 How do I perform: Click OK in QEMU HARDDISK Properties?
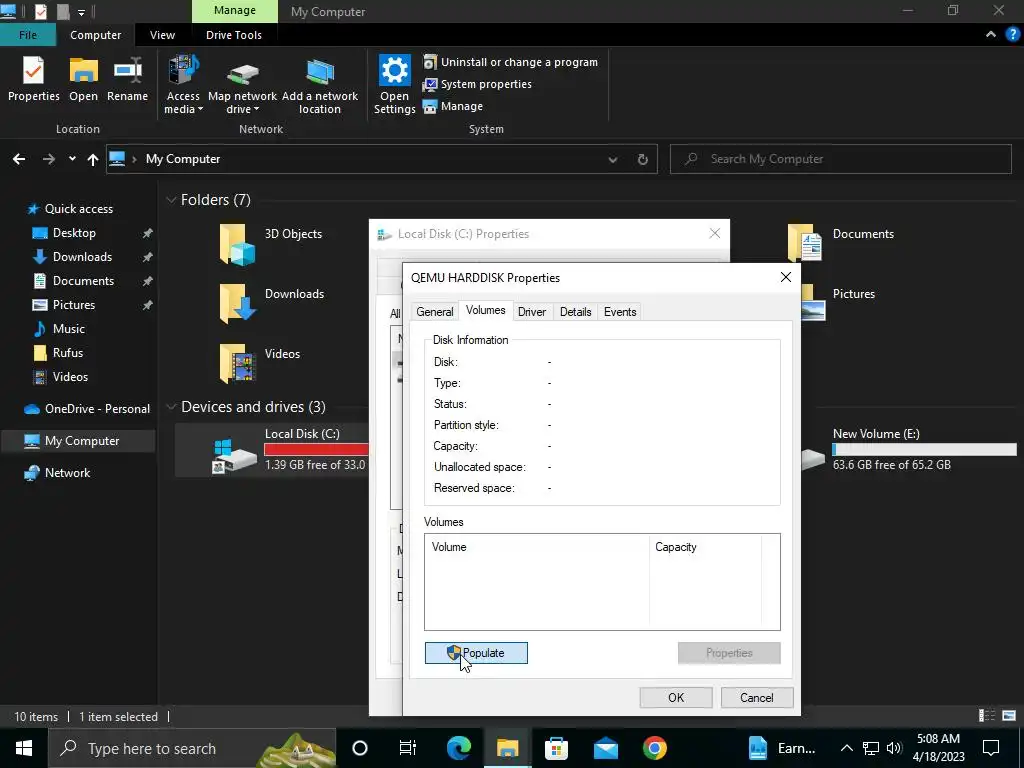676,697
